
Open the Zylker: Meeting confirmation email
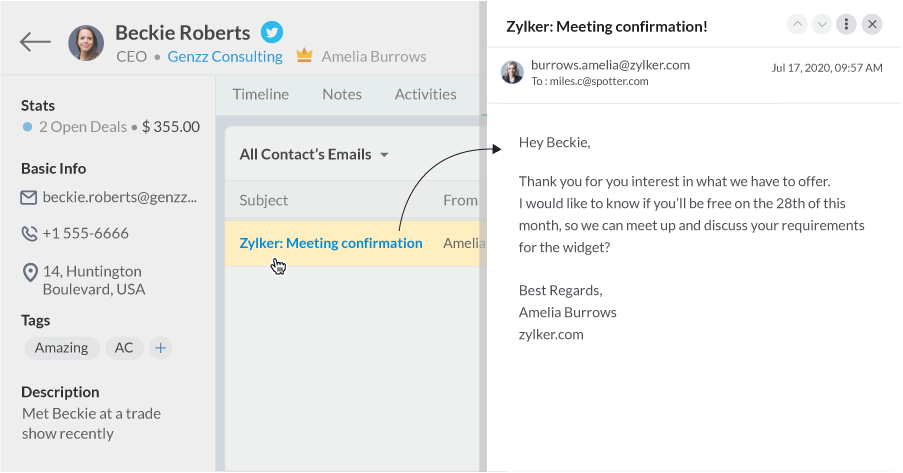coord(330,243)
